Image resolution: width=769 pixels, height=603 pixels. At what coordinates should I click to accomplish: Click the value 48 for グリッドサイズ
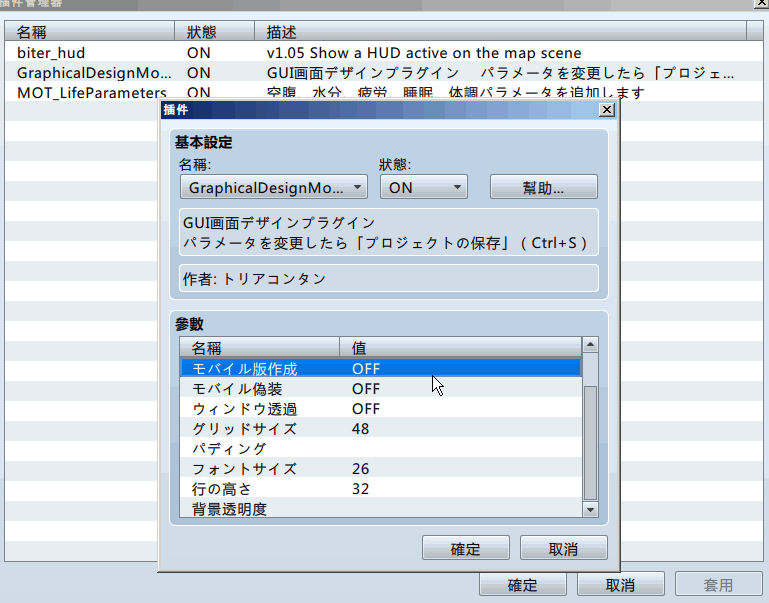tap(360, 429)
